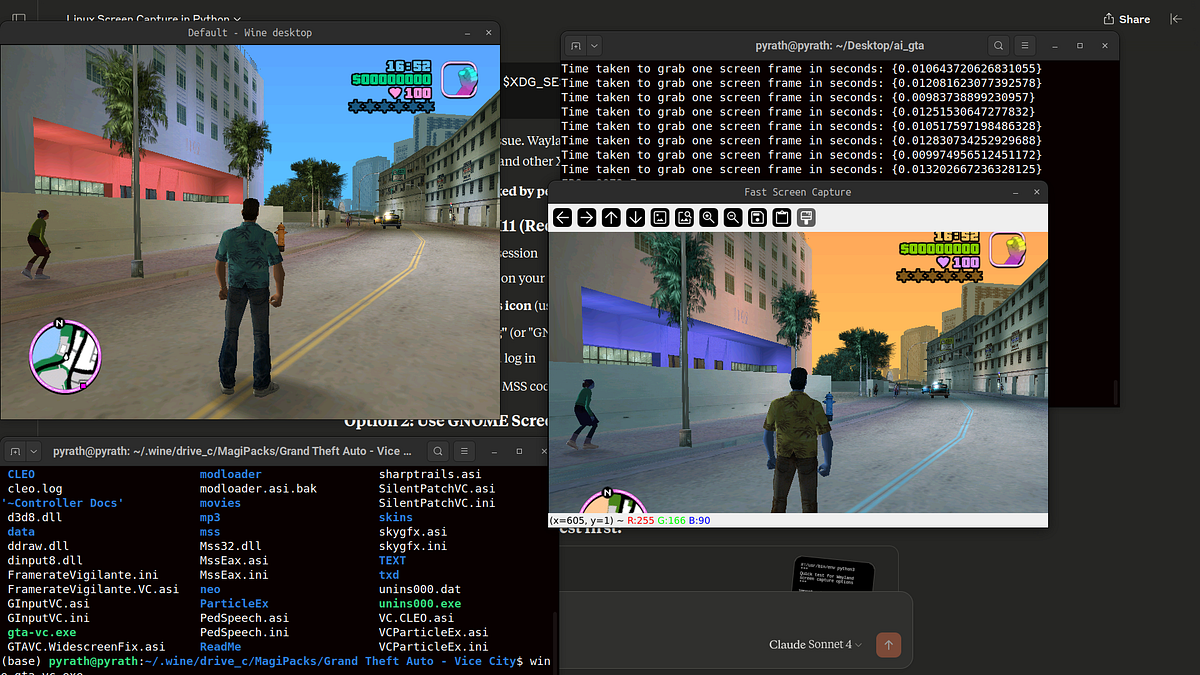Open the hamburger menu in the ai_gta terminal
Image resolution: width=1200 pixels, height=675 pixels.
tap(1025, 45)
